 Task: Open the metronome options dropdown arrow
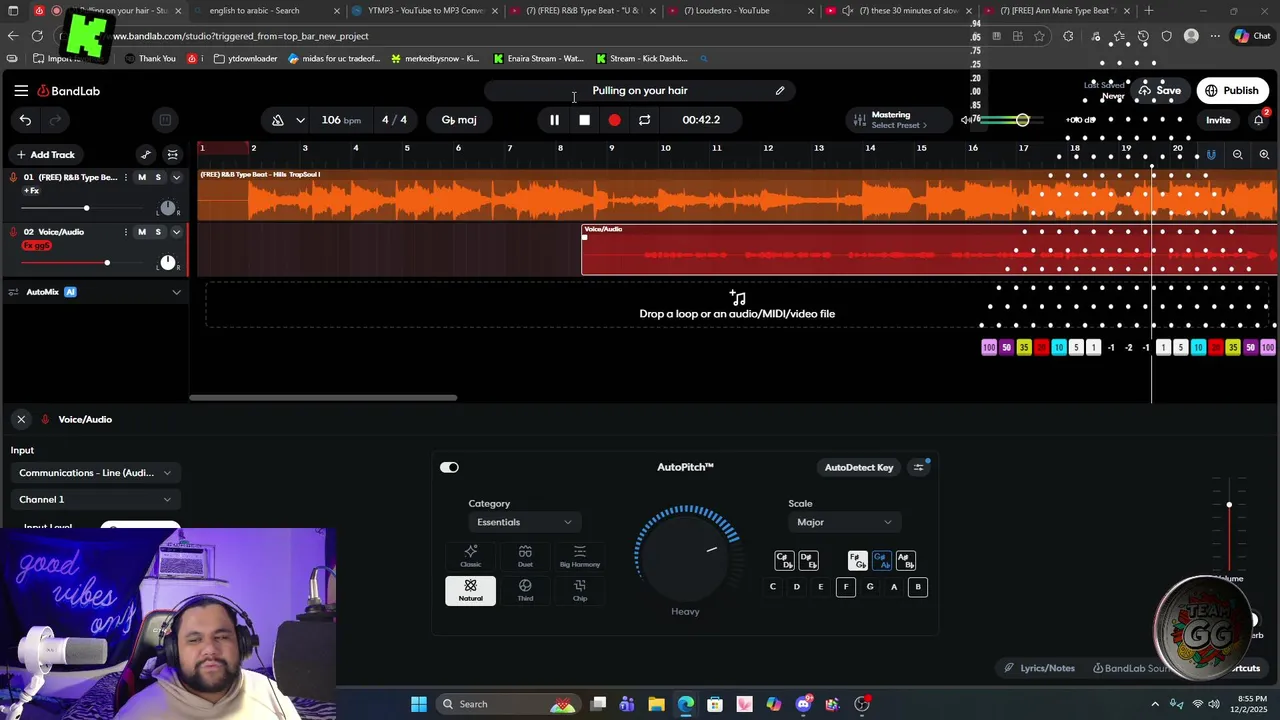pyautogui.click(x=300, y=120)
